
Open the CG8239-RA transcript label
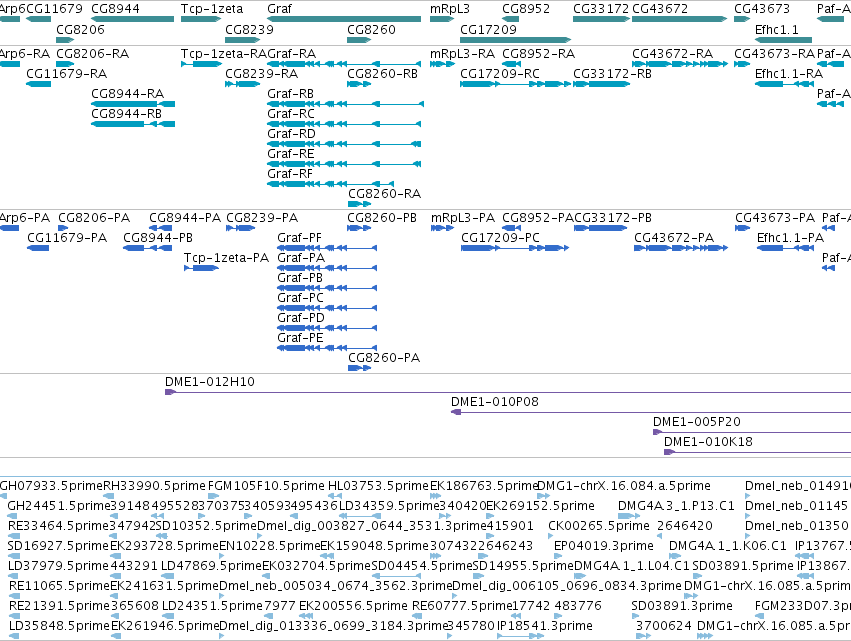261,73
